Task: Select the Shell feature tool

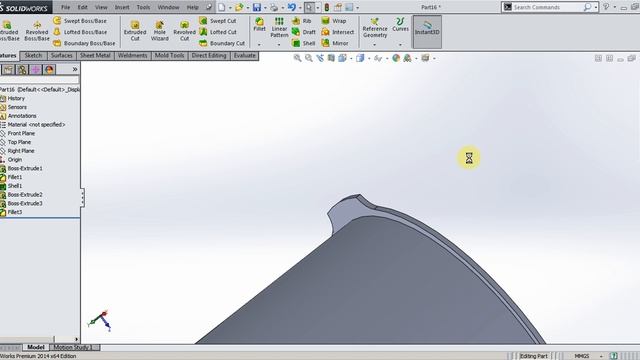Action: pos(304,43)
